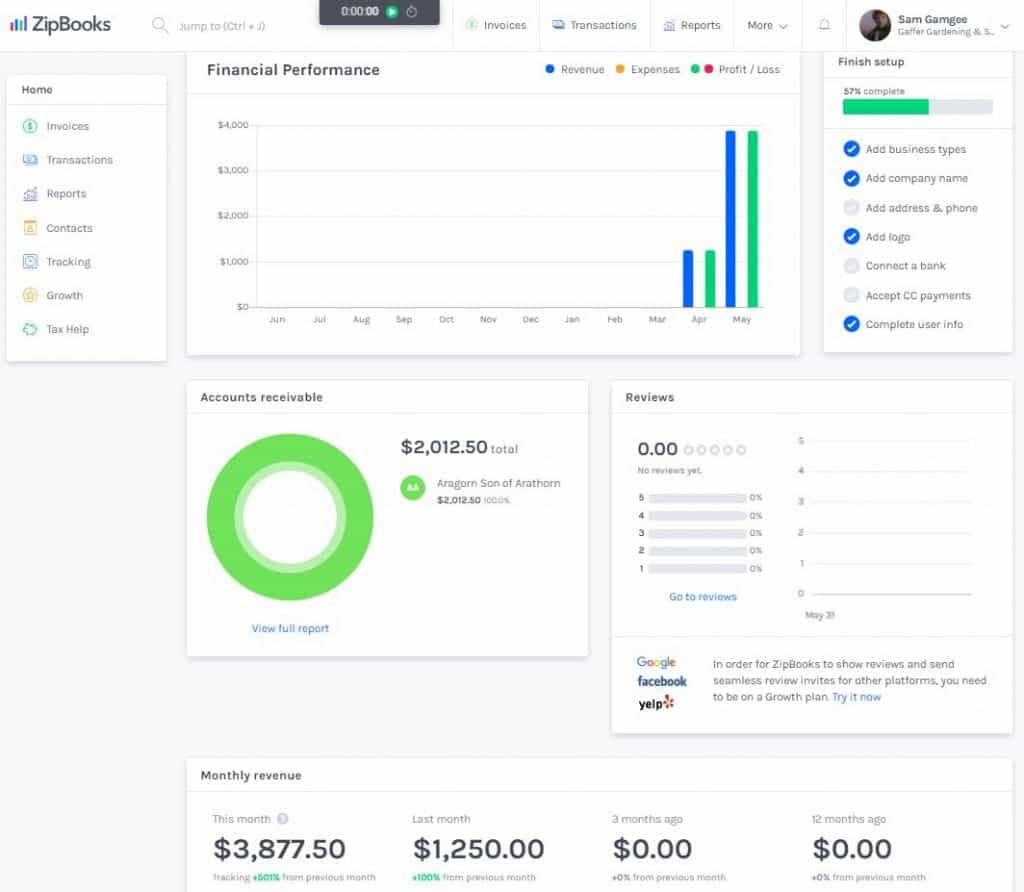This screenshot has height=892, width=1024.
Task: Click the $2,012.50 total amount
Action: [x=443, y=447]
